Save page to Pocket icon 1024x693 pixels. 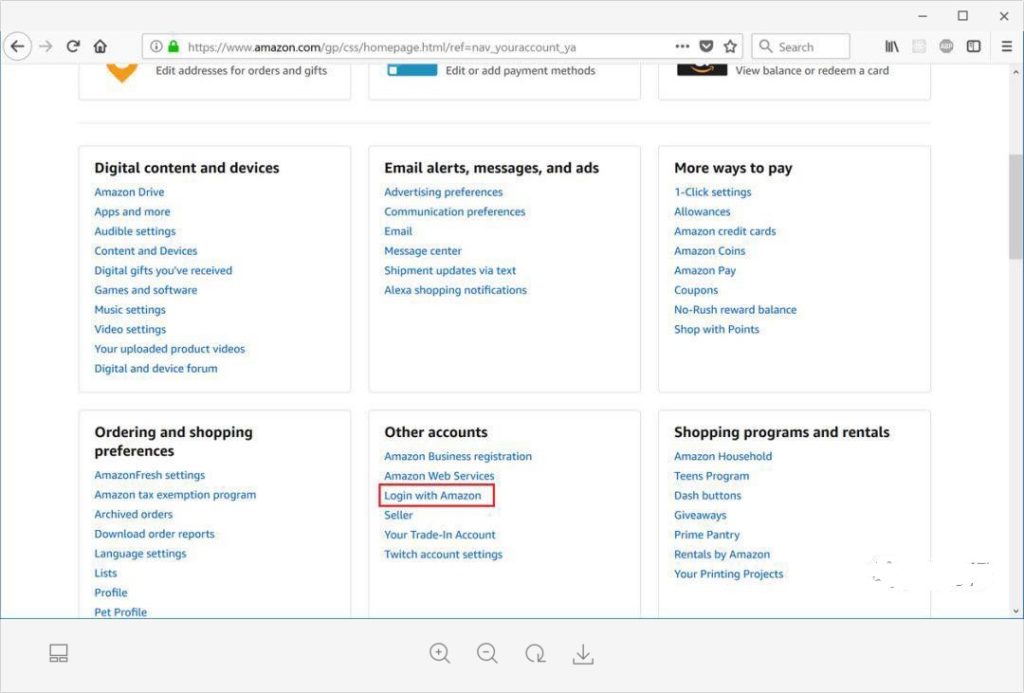(706, 46)
